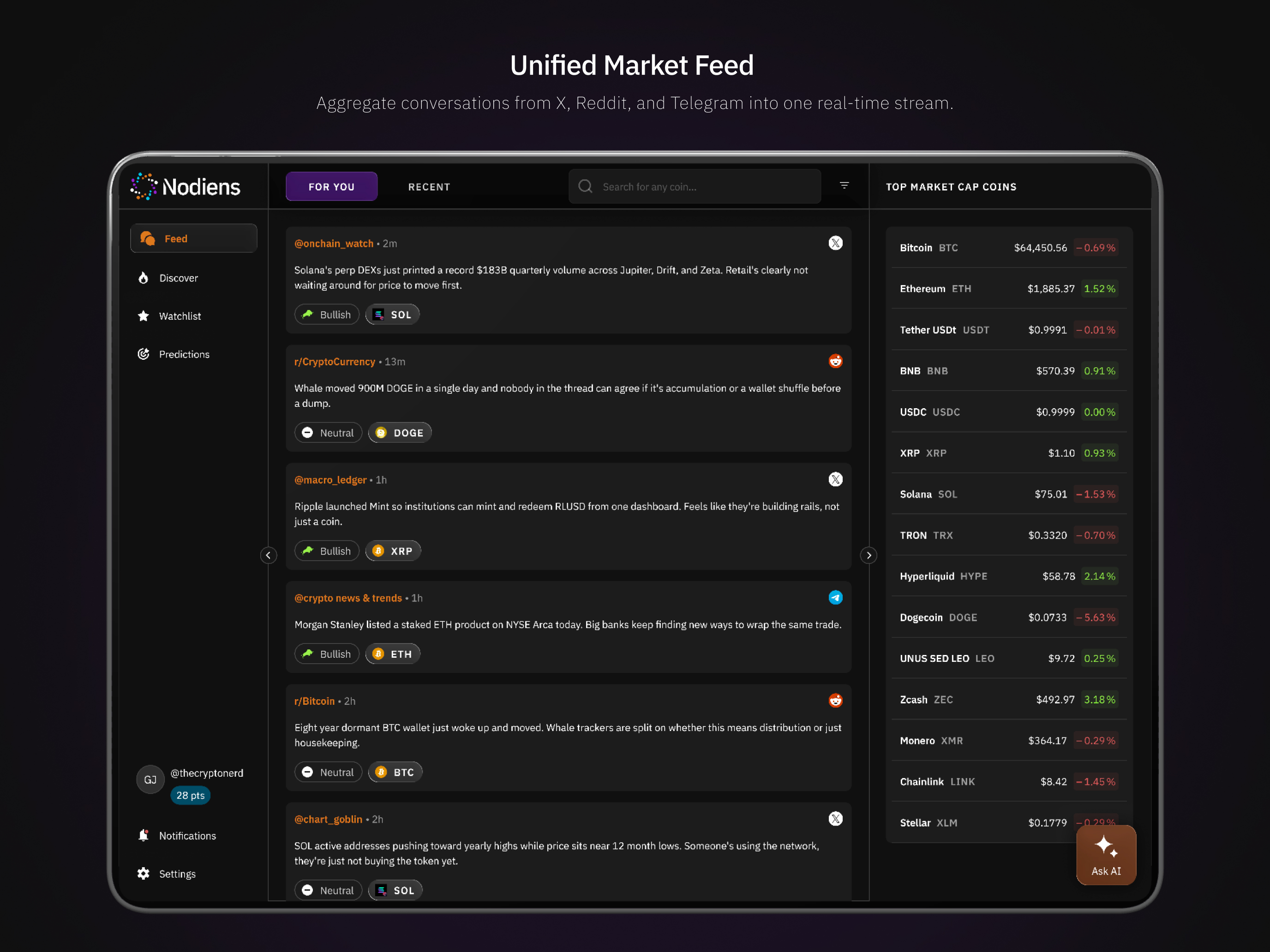Click Bullish tag on Morgan Stanley post
This screenshot has width=1270, height=952.
(327, 654)
